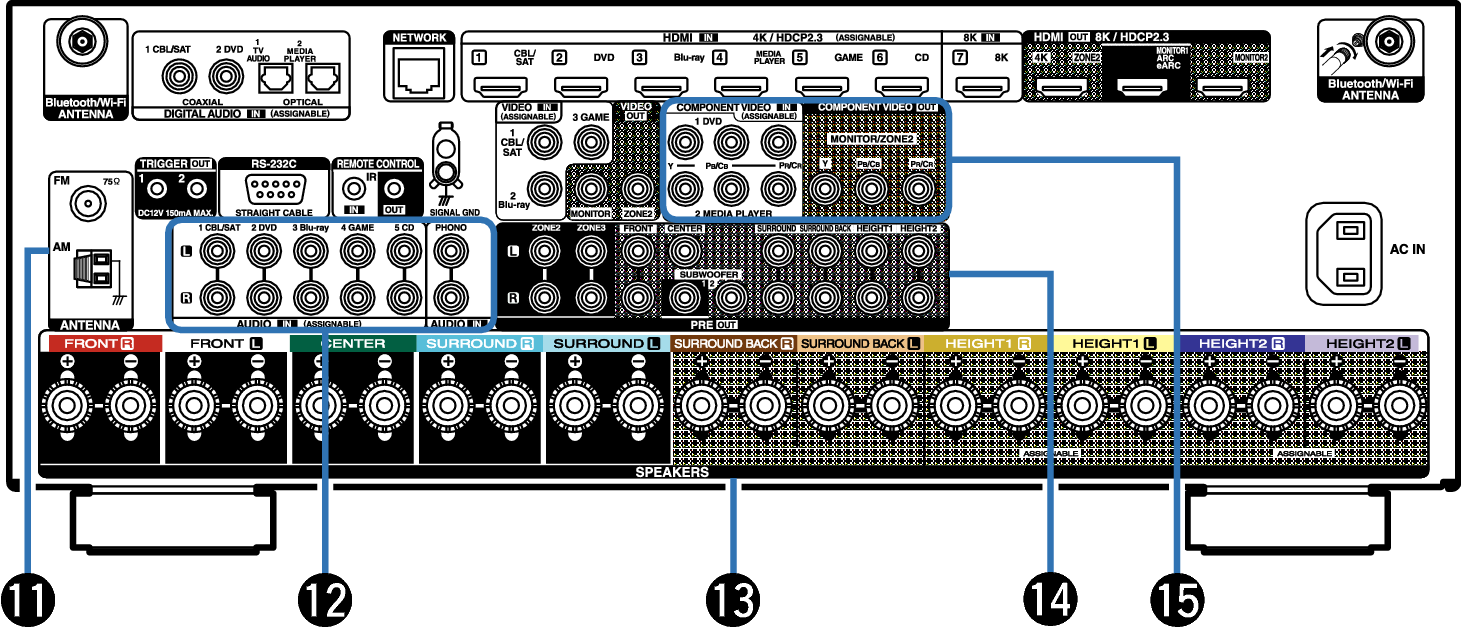1461x627 pixels.
Task: Select the REMOTE CONTROL IN jack
Action: pos(353,187)
